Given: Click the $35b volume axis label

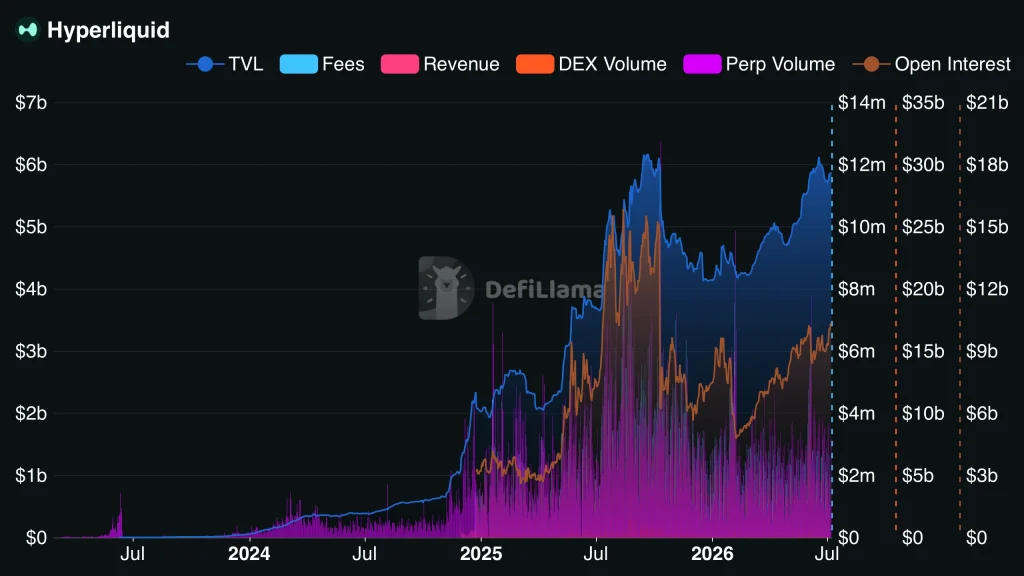Looking at the screenshot, I should point(923,103).
